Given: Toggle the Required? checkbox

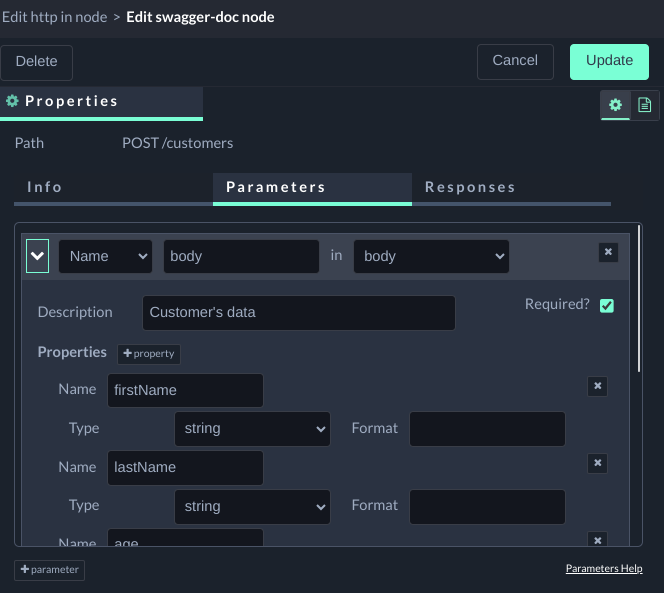Looking at the screenshot, I should point(607,306).
